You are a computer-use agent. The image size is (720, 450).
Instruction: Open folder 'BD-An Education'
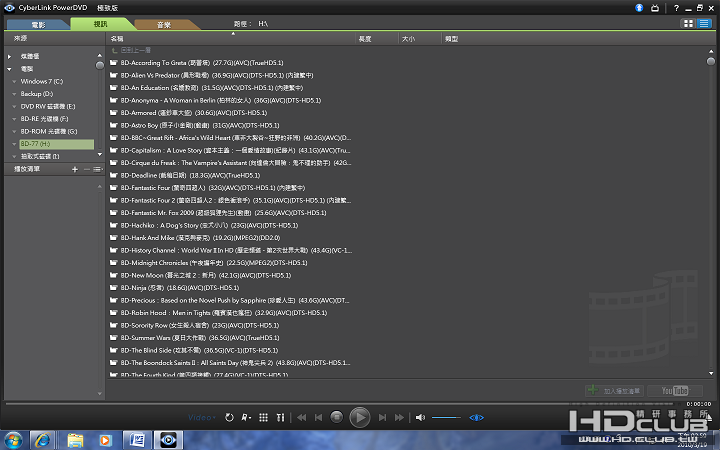[212, 88]
